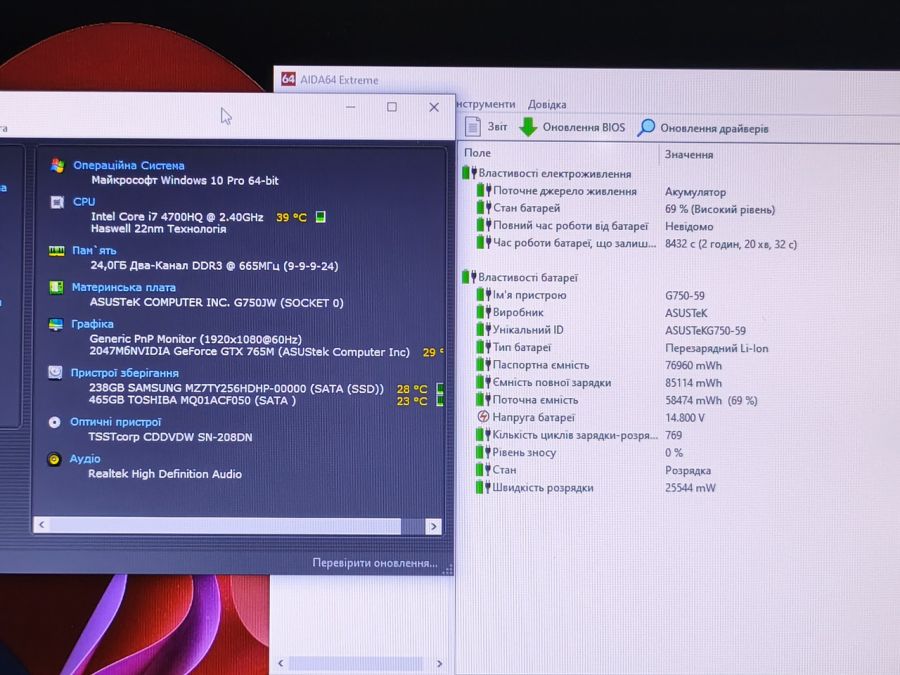Open the Оптичні пристрої section link
Screen dimensions: 900x675
tap(115, 422)
